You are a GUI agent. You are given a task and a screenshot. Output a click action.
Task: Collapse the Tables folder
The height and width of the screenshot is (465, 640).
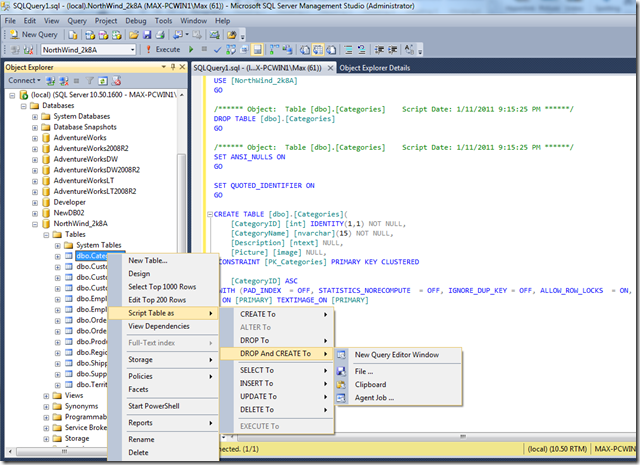(x=46, y=235)
